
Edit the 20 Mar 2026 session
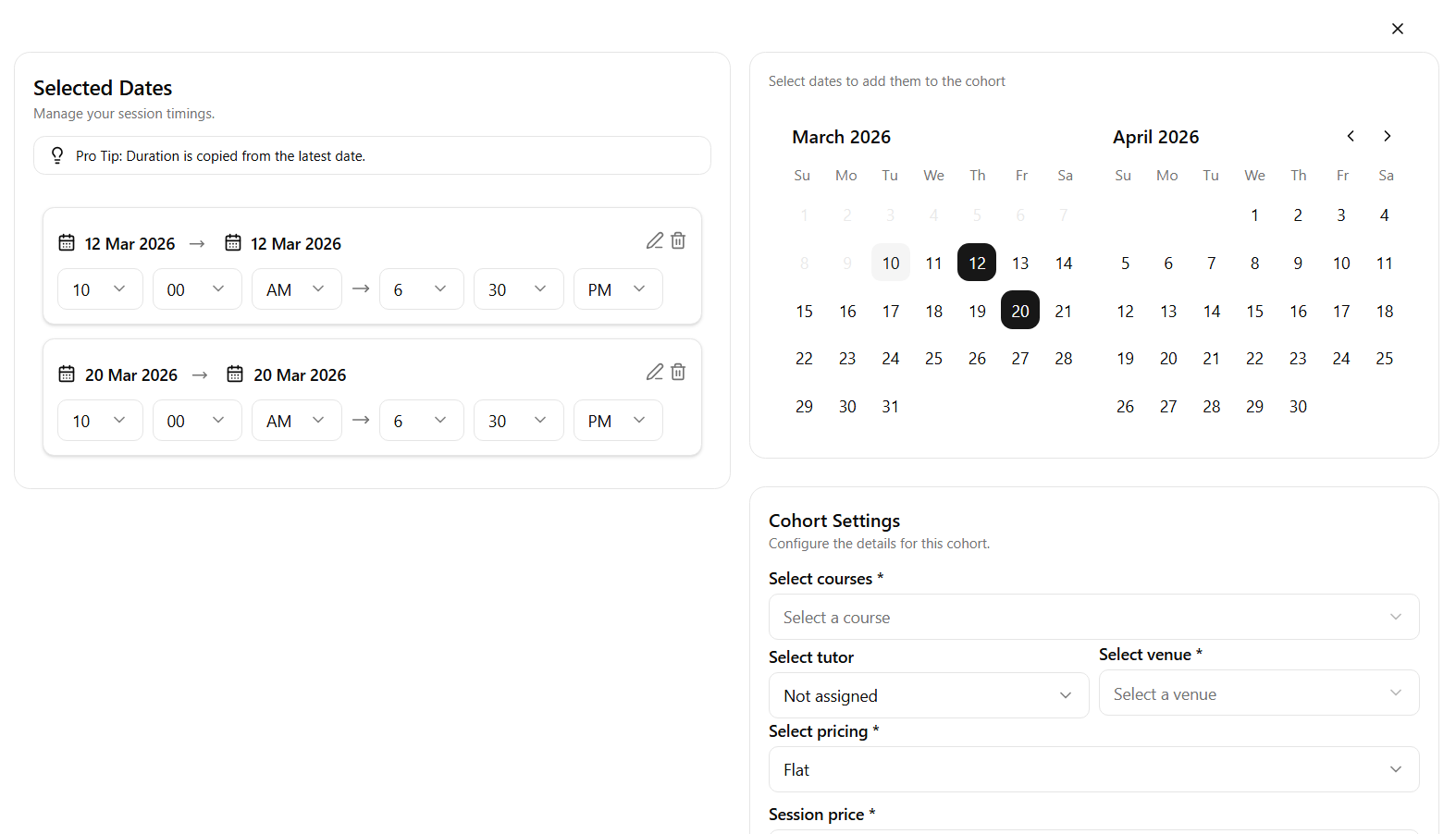(654, 372)
